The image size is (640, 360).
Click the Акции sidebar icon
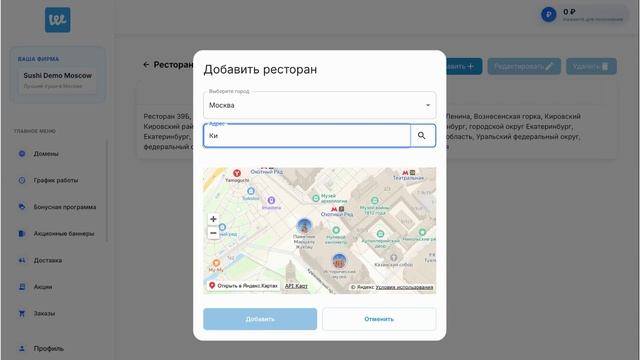coord(22,287)
